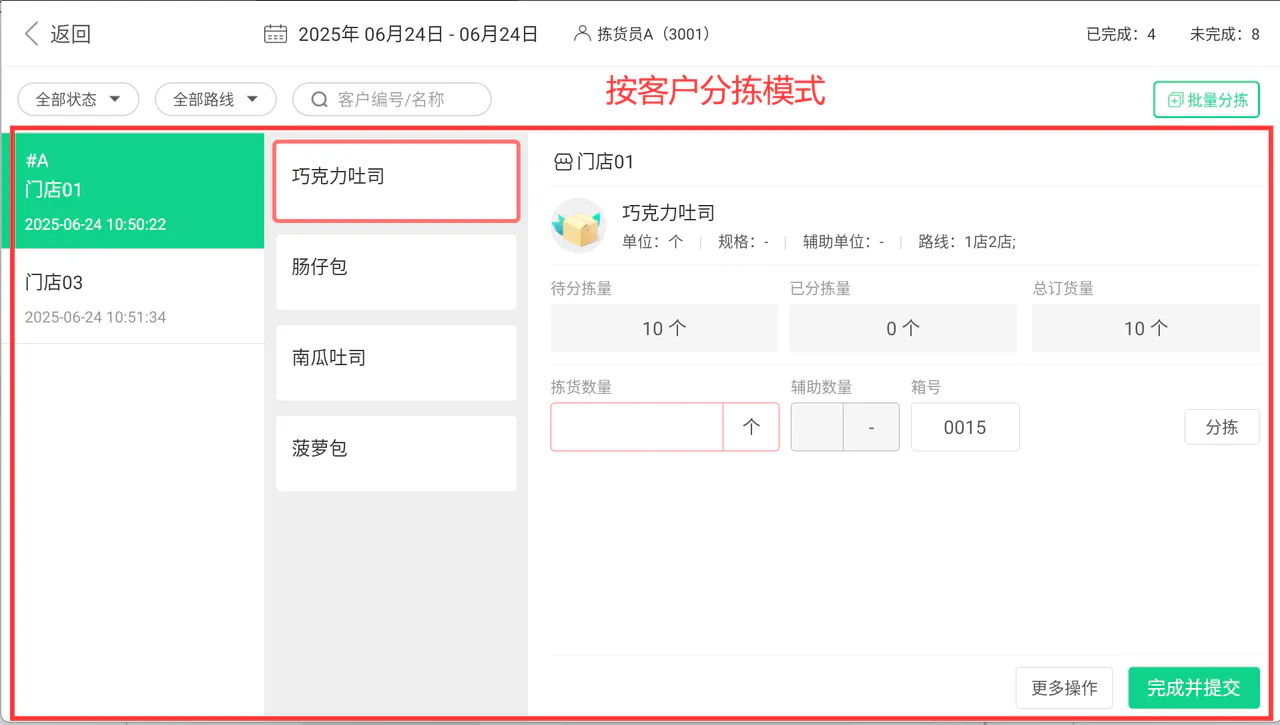Click the back arrow icon
Viewport: 1280px width, 725px height.
(x=32, y=34)
